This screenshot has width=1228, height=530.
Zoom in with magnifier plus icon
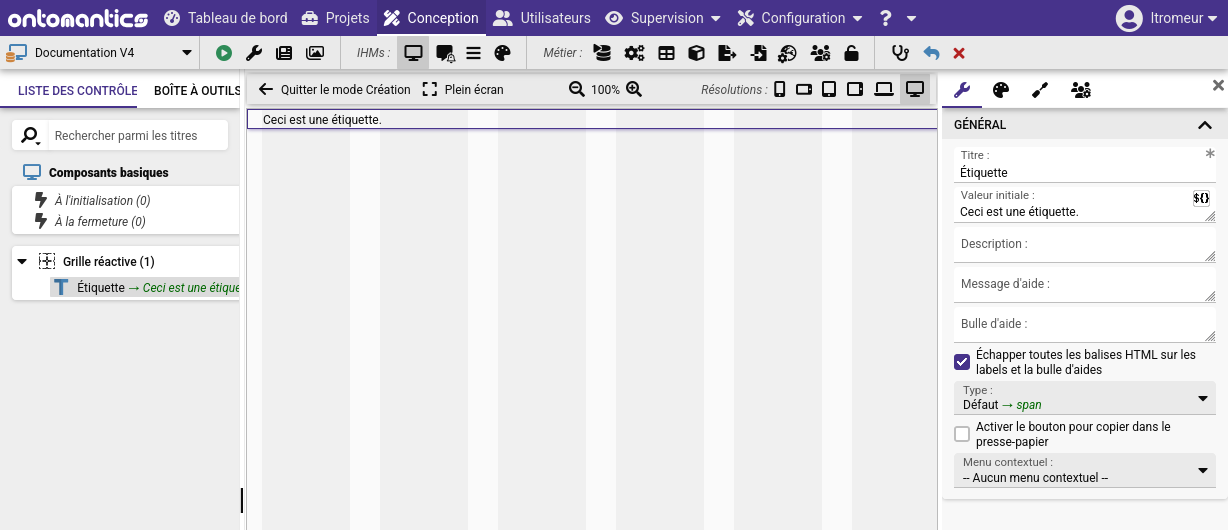point(633,89)
